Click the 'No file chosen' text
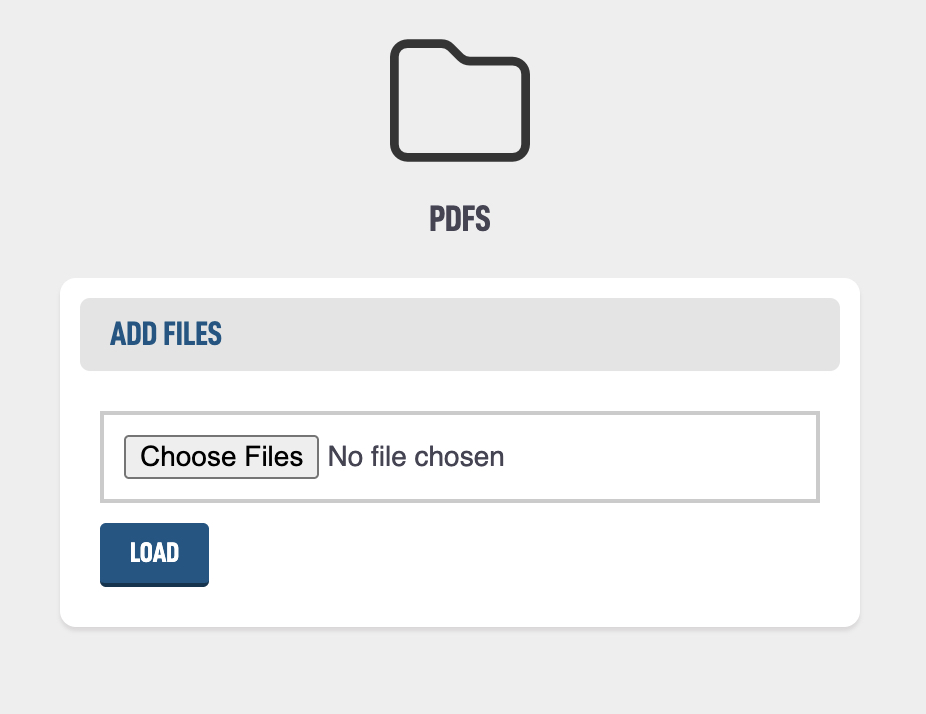Image resolution: width=926 pixels, height=714 pixels. tap(416, 457)
